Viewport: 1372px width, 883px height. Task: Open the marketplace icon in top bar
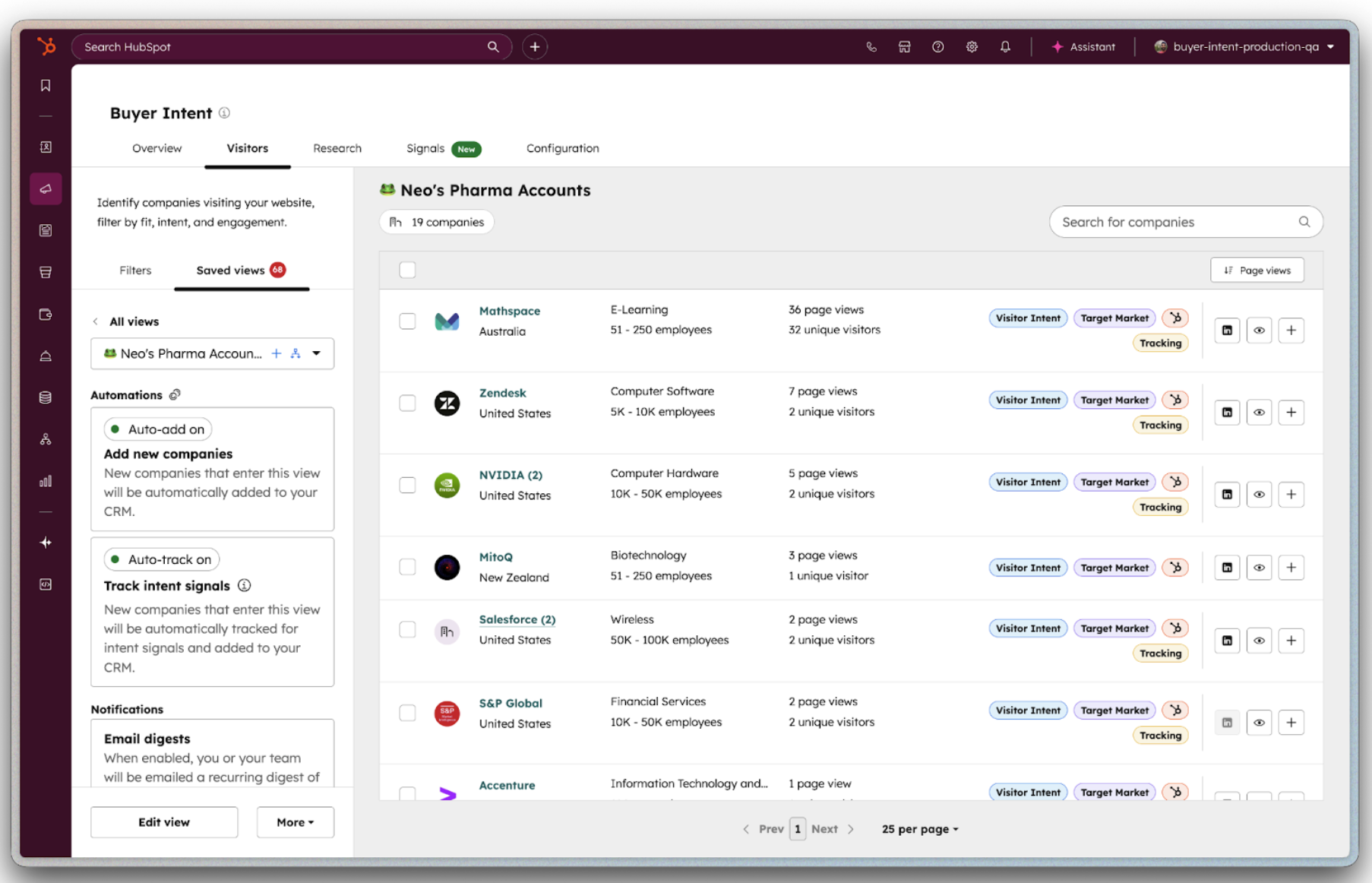904,47
